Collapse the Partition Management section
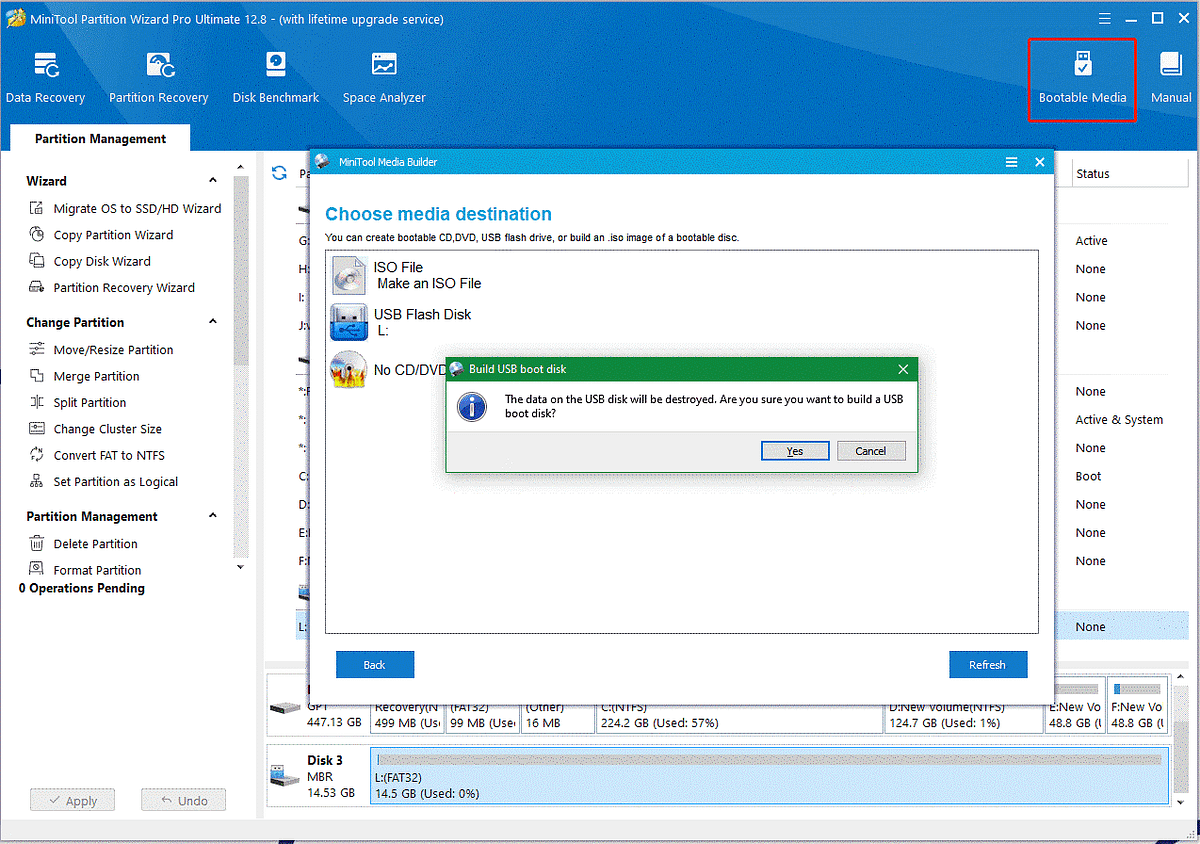The width and height of the screenshot is (1200, 844). (x=211, y=516)
